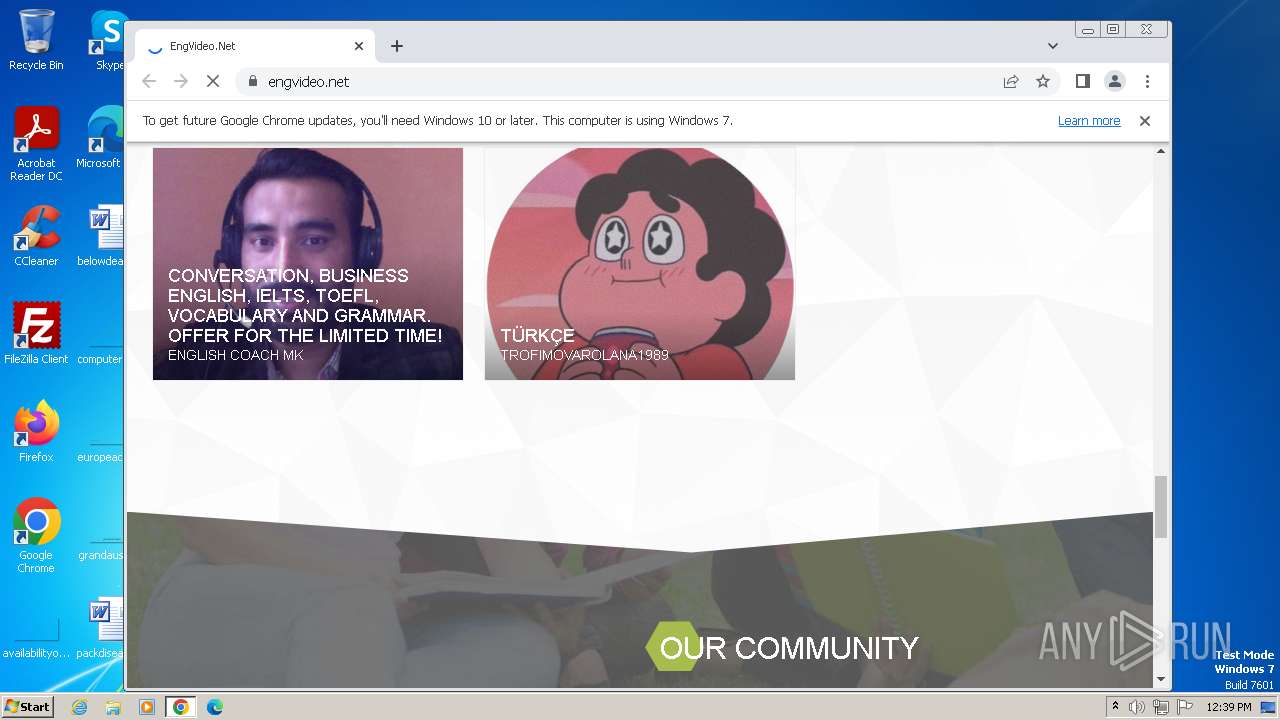Click the TROFIMOVAROLANA1989 username text
This screenshot has height=720, width=1280.
click(x=584, y=356)
